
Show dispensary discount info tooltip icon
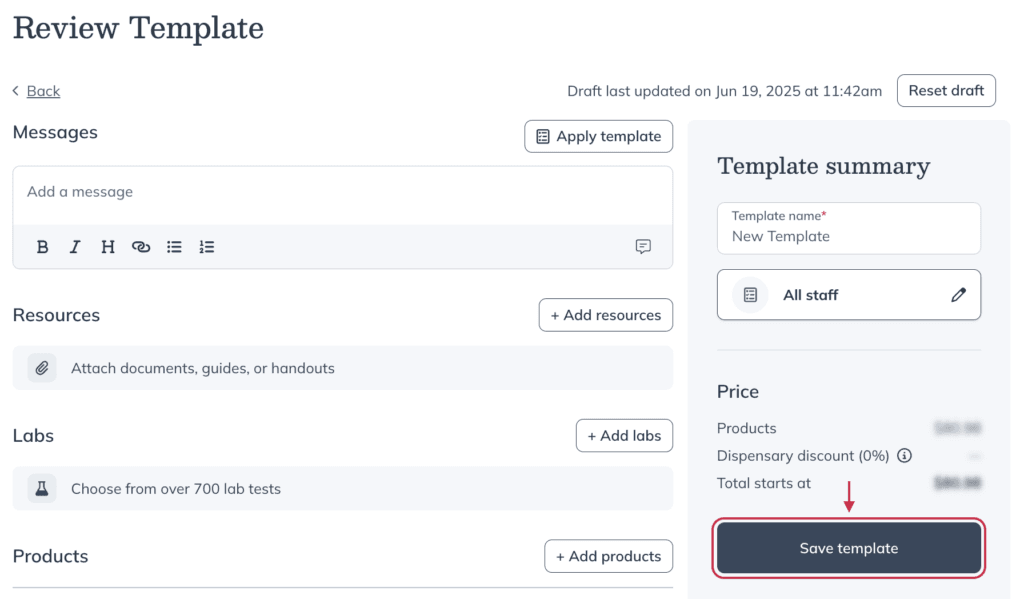pyautogui.click(x=904, y=455)
